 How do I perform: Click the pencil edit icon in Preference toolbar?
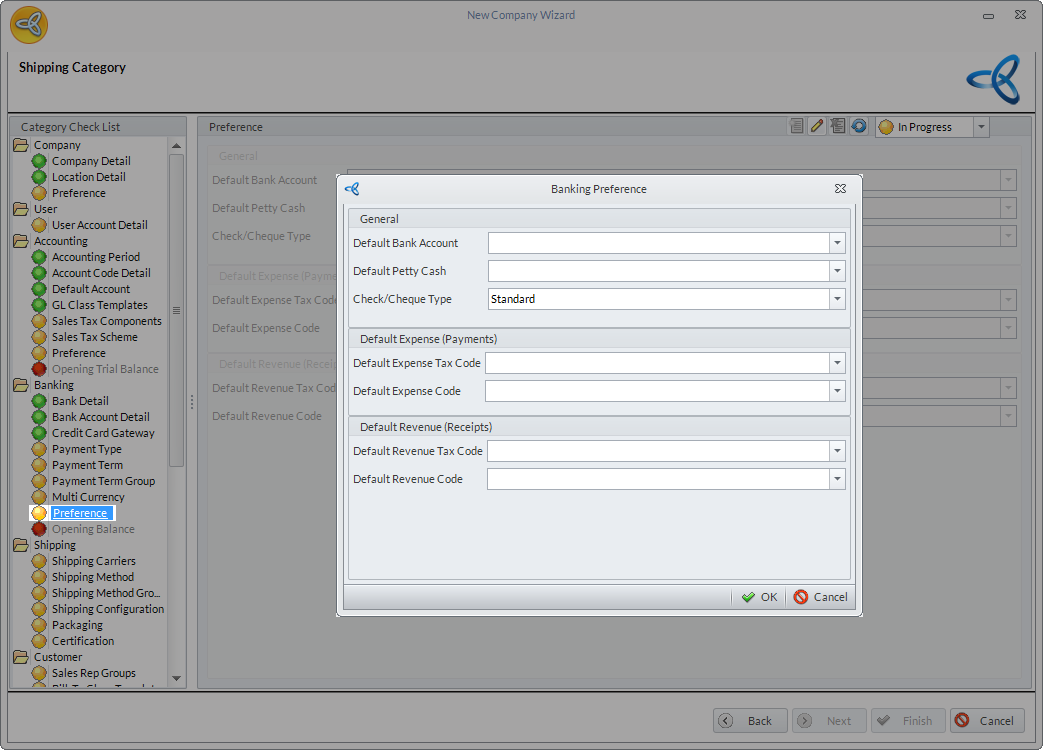[817, 126]
